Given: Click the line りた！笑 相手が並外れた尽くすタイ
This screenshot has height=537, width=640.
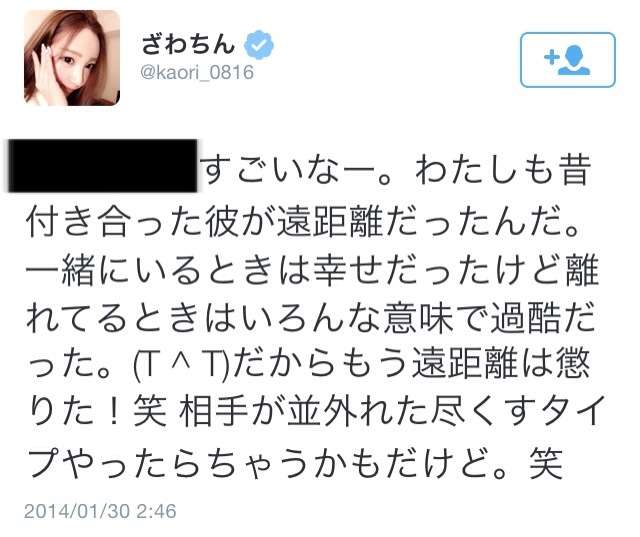Looking at the screenshot, I should click(316, 413).
